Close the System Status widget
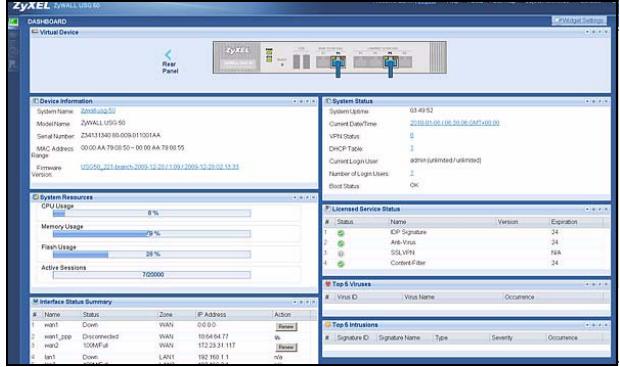The image size is (620, 367). pyautogui.click(x=606, y=101)
